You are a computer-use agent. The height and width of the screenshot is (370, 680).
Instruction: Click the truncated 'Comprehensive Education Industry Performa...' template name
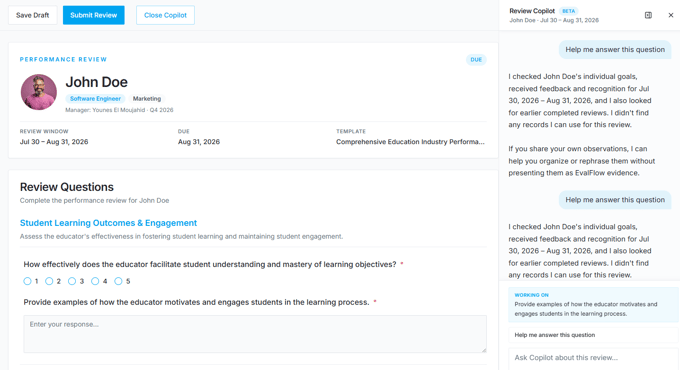click(410, 142)
